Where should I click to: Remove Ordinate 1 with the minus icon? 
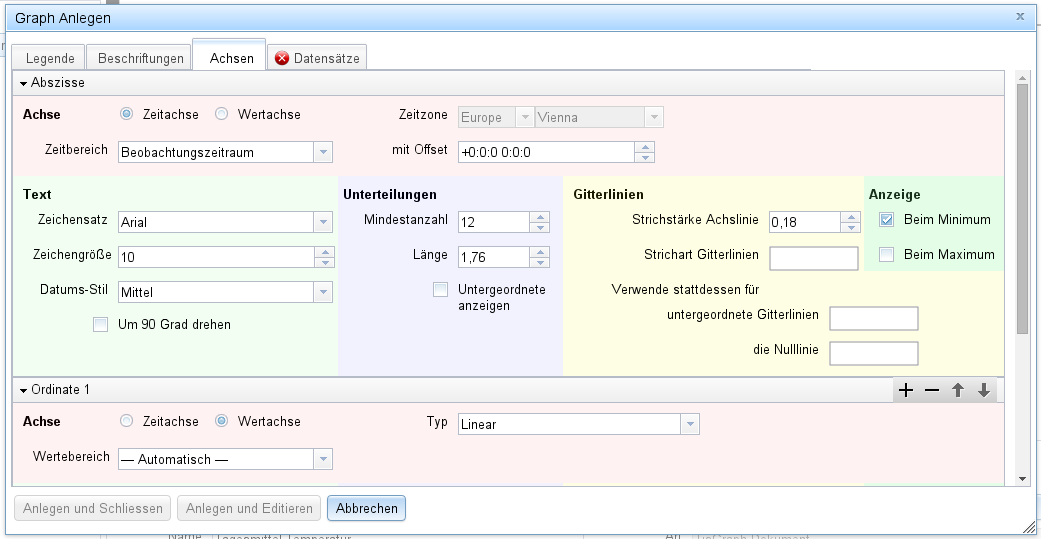tap(931, 390)
